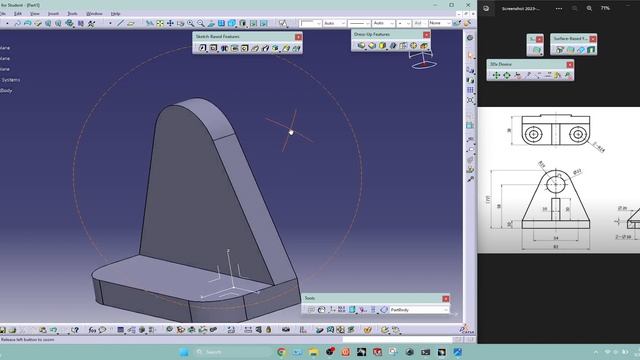Open File Explorer from the taskbar

pos(313,352)
